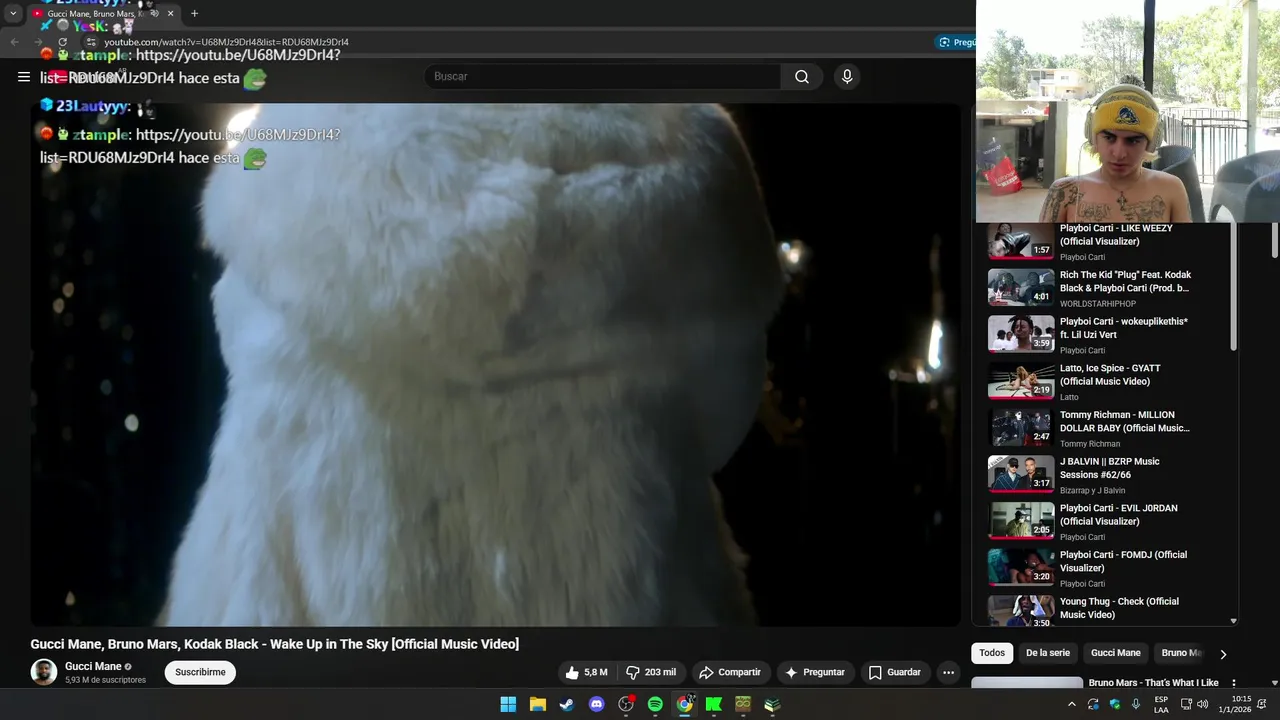
Task: Dislike the video (203 mil)
Action: click(651, 673)
